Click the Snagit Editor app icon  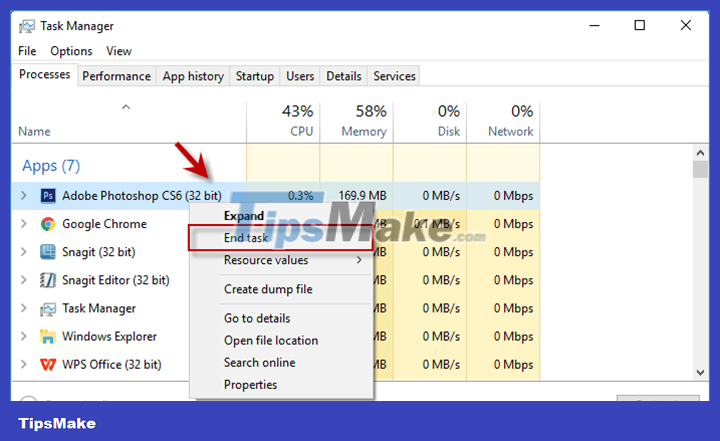coord(48,280)
